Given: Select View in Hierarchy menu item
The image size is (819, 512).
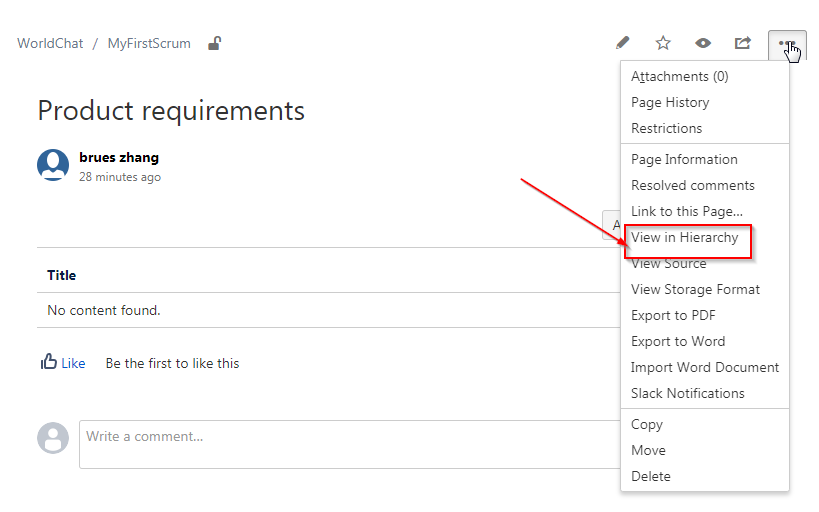Looking at the screenshot, I should pos(685,238).
